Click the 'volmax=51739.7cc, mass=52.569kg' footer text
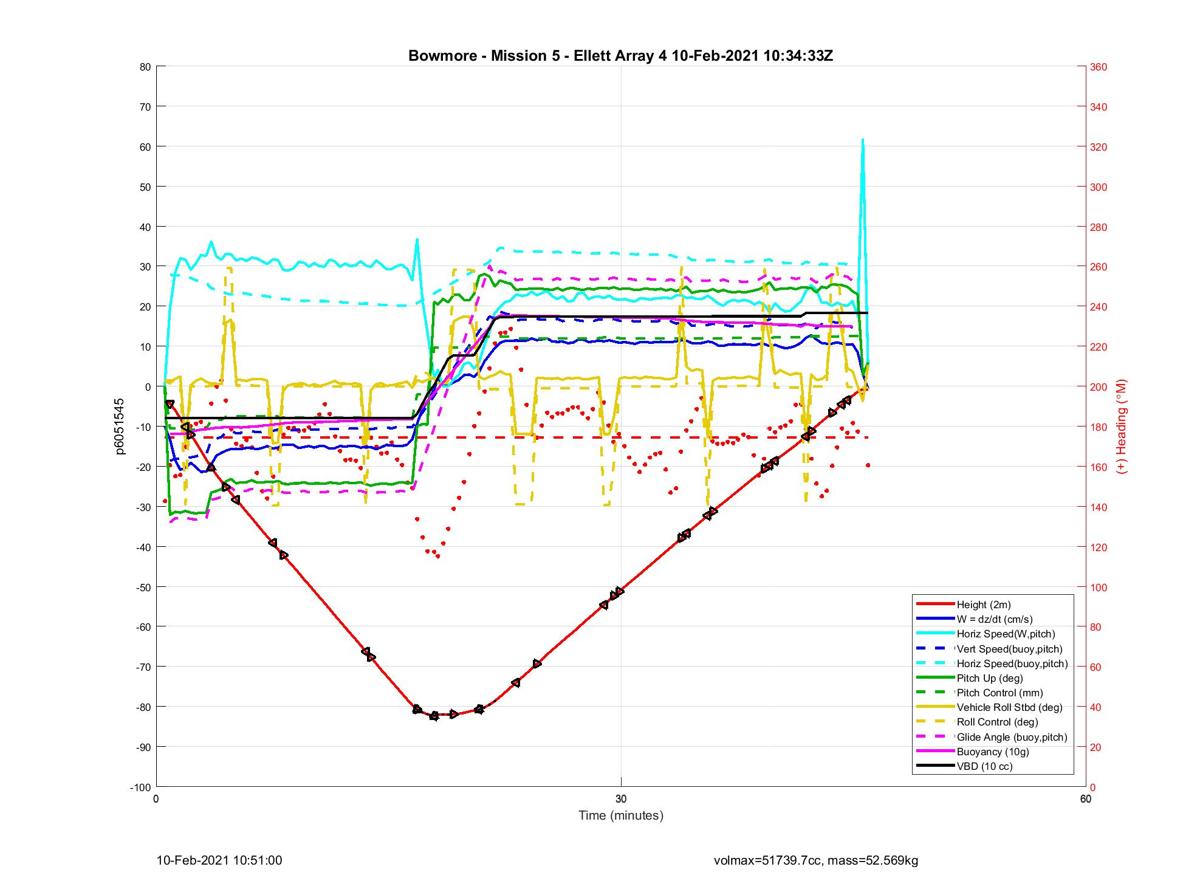This screenshot has height=885, width=1200. tap(816, 860)
